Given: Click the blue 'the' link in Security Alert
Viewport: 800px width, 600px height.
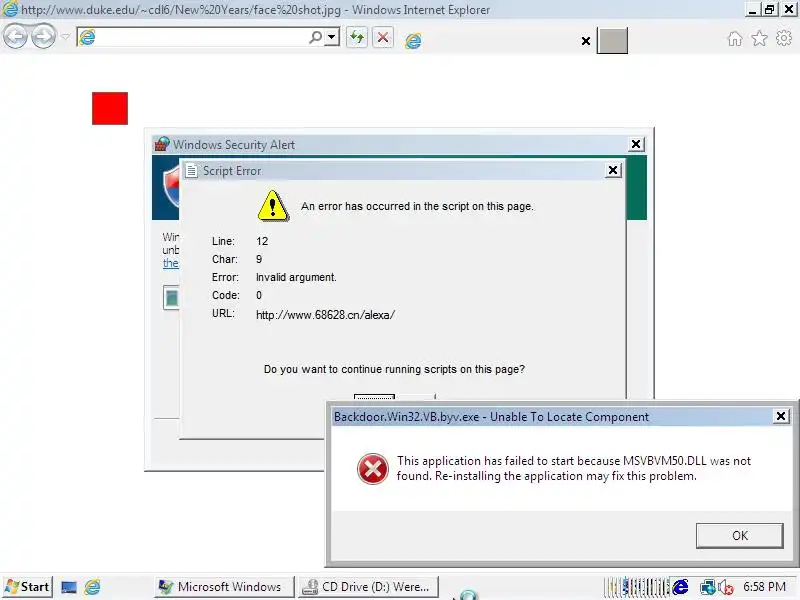Looking at the screenshot, I should point(170,263).
